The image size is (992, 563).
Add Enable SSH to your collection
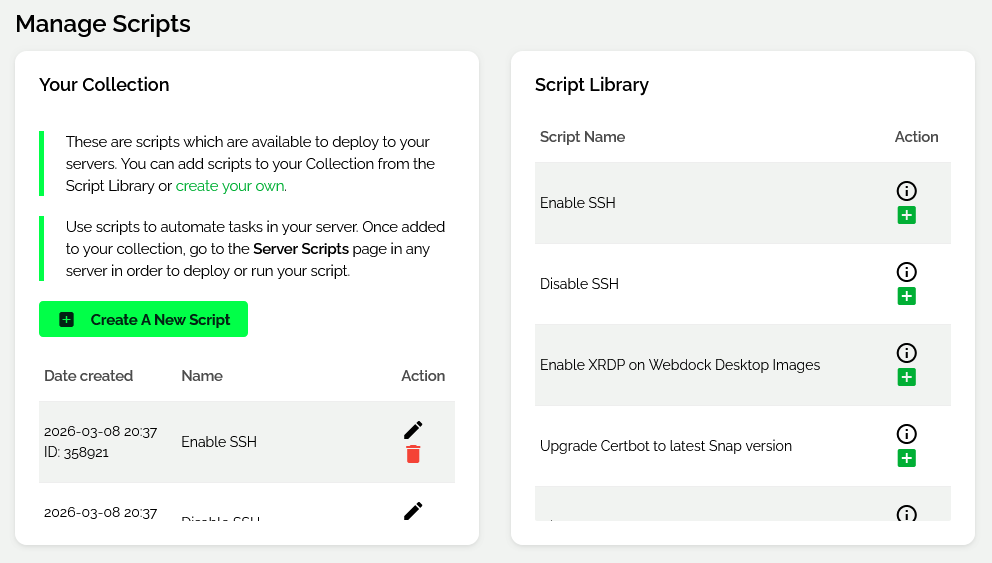click(907, 215)
